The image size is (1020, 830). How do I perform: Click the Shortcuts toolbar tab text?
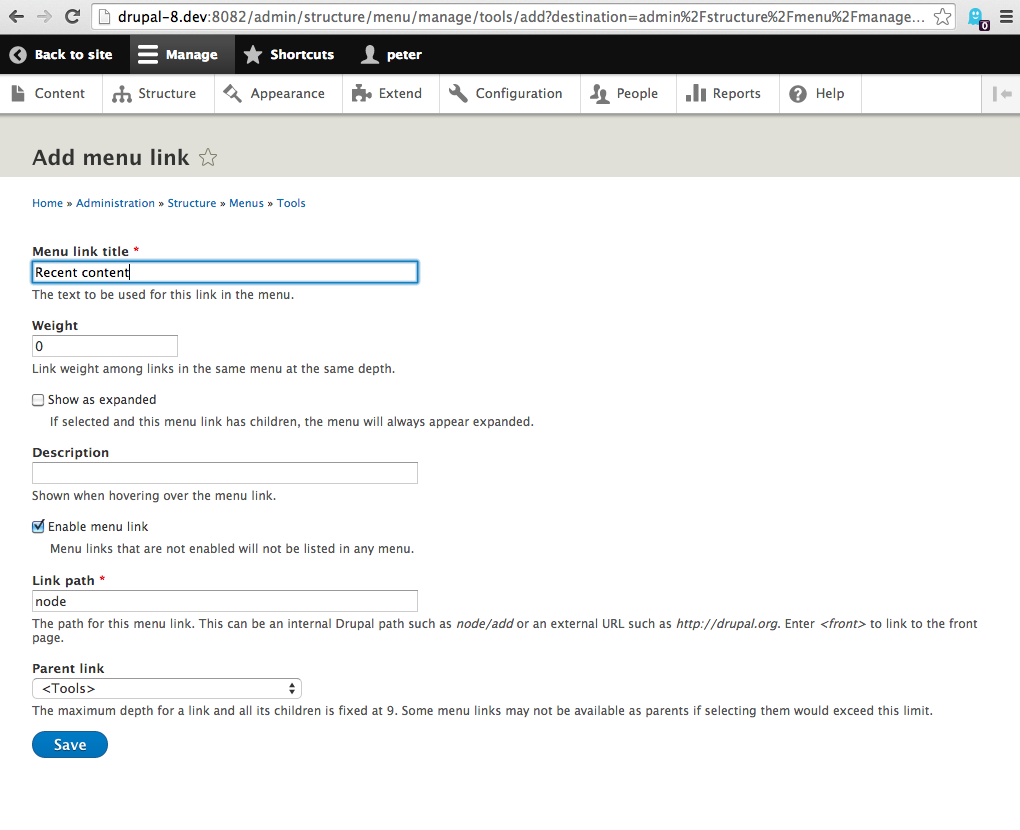coord(302,55)
